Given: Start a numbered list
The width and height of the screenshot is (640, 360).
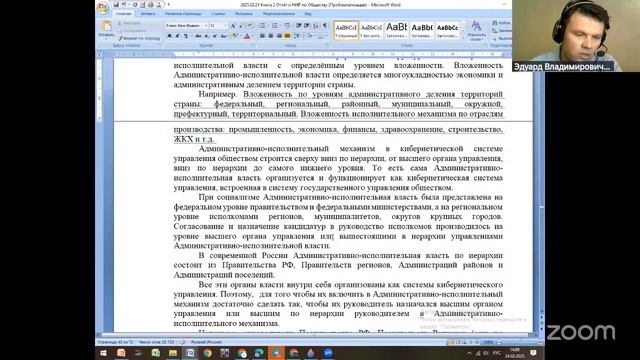Looking at the screenshot, I should [x=275, y=26].
